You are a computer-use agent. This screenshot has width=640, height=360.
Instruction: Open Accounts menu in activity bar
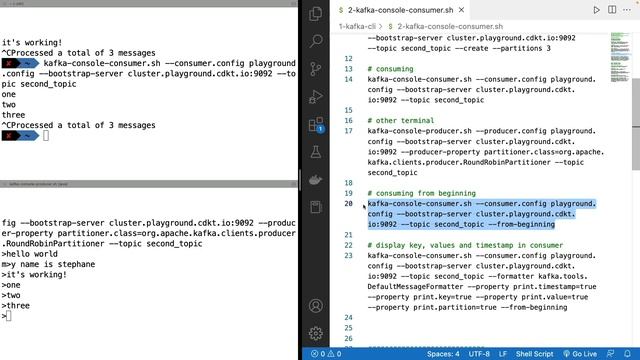(x=316, y=306)
